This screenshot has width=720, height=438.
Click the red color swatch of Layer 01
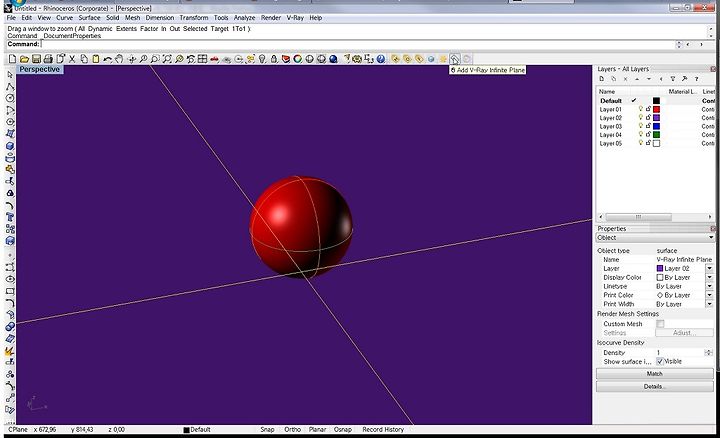click(657, 109)
